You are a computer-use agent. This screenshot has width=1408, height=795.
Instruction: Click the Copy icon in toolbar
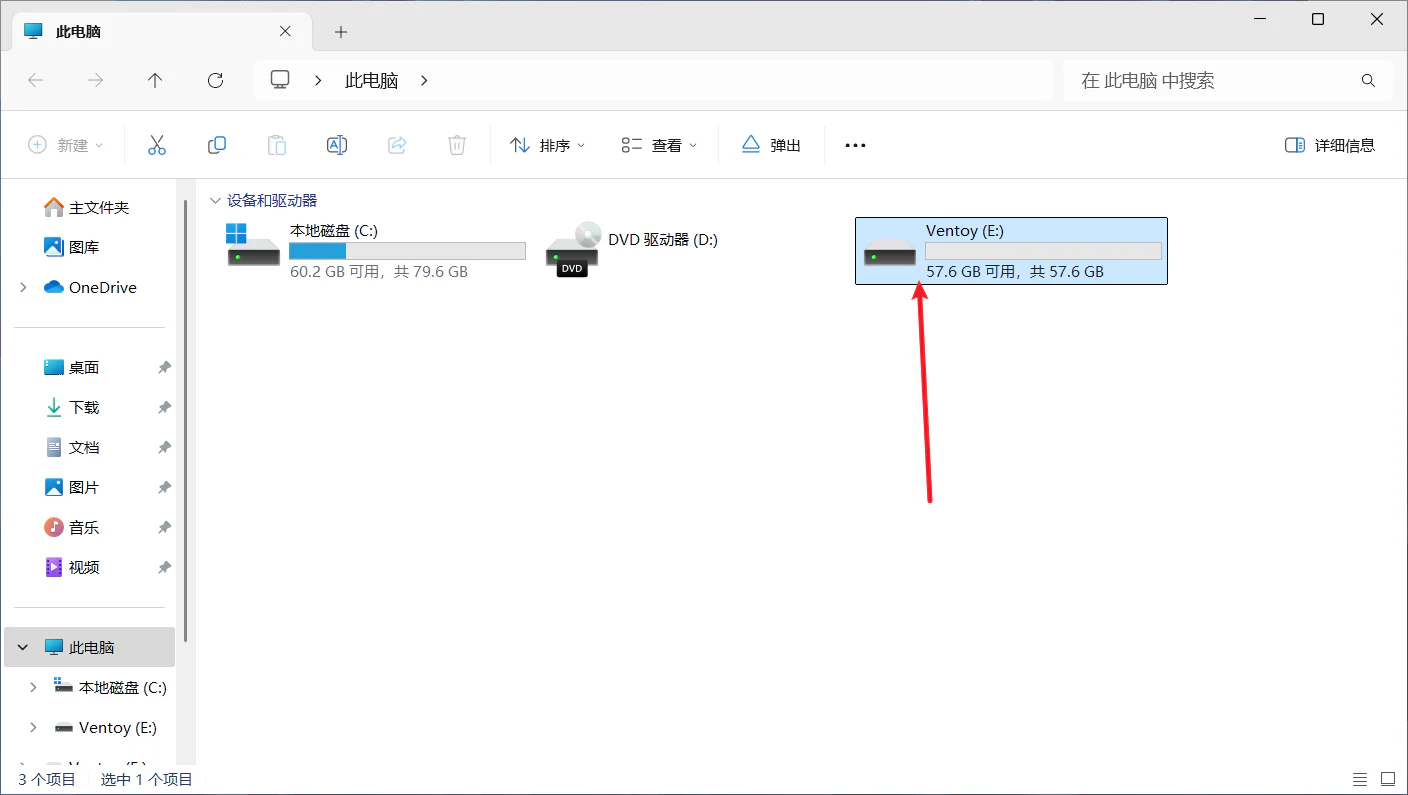(x=216, y=145)
